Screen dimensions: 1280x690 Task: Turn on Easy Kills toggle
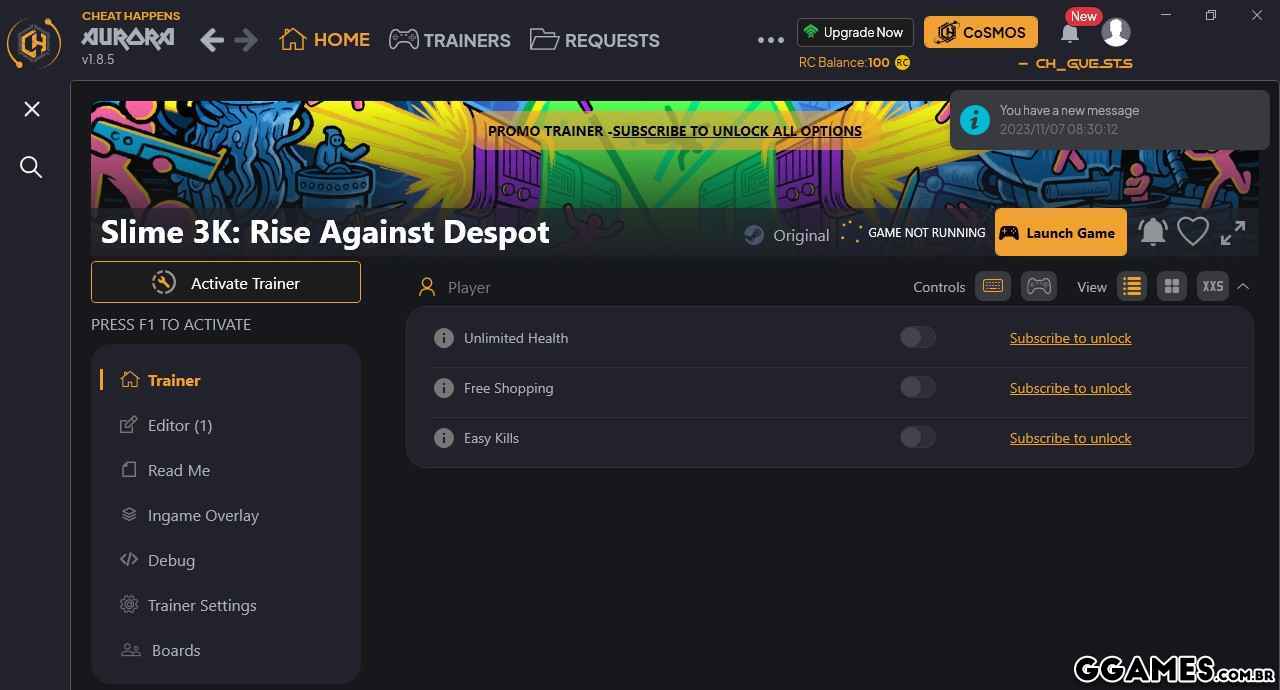pos(918,437)
